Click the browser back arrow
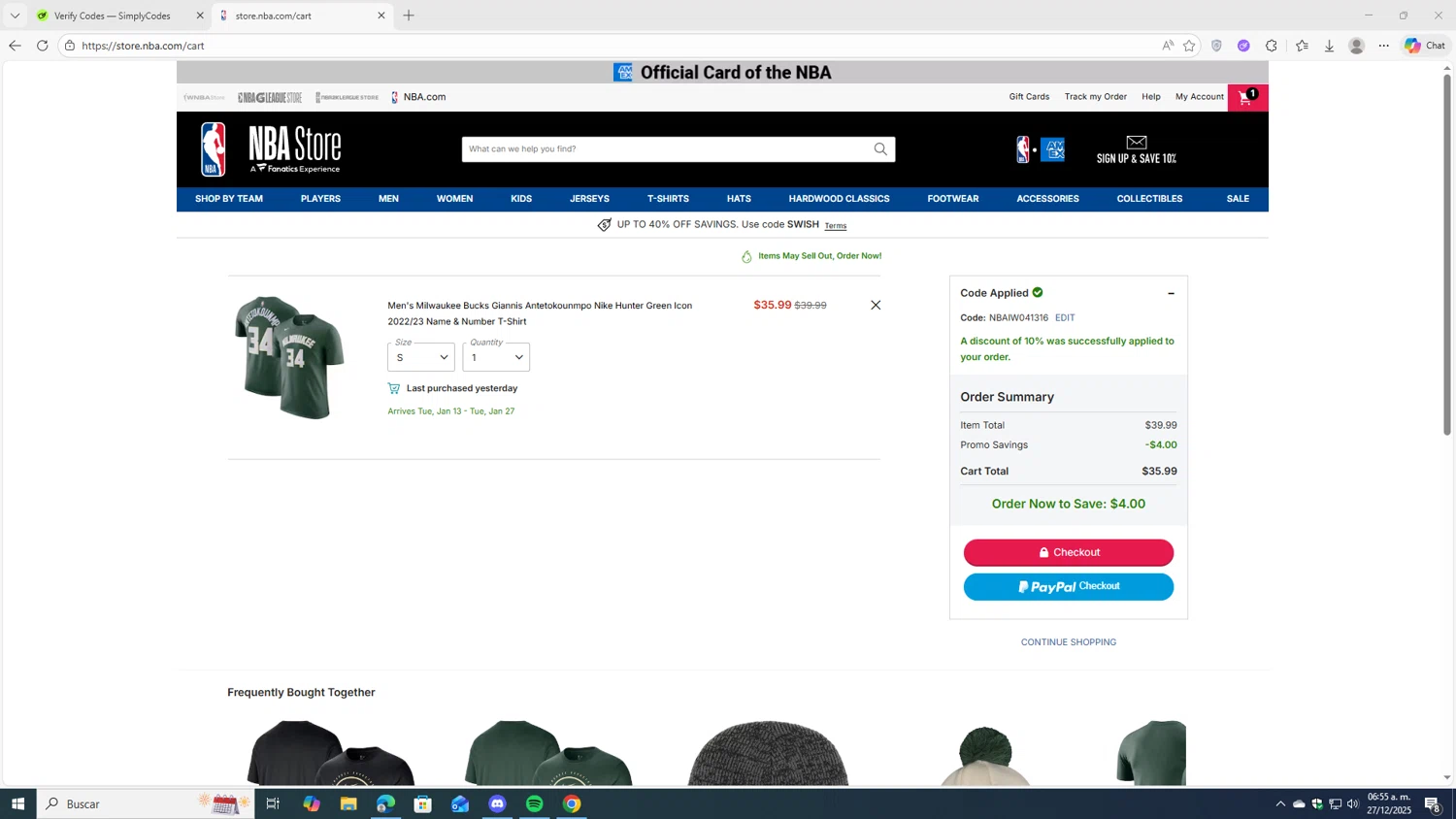Image resolution: width=1456 pixels, height=819 pixels. pyautogui.click(x=15, y=46)
